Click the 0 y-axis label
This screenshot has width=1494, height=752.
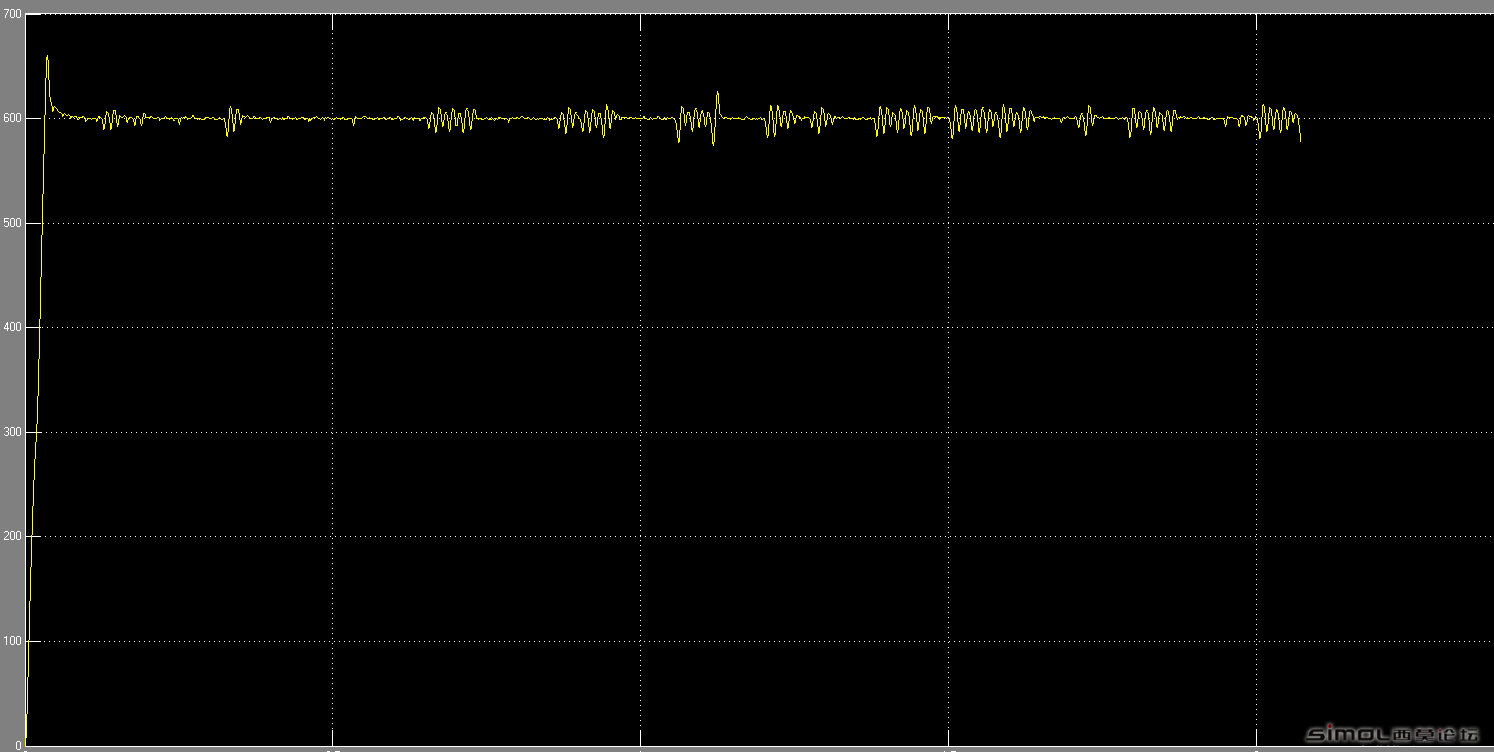coord(17,745)
